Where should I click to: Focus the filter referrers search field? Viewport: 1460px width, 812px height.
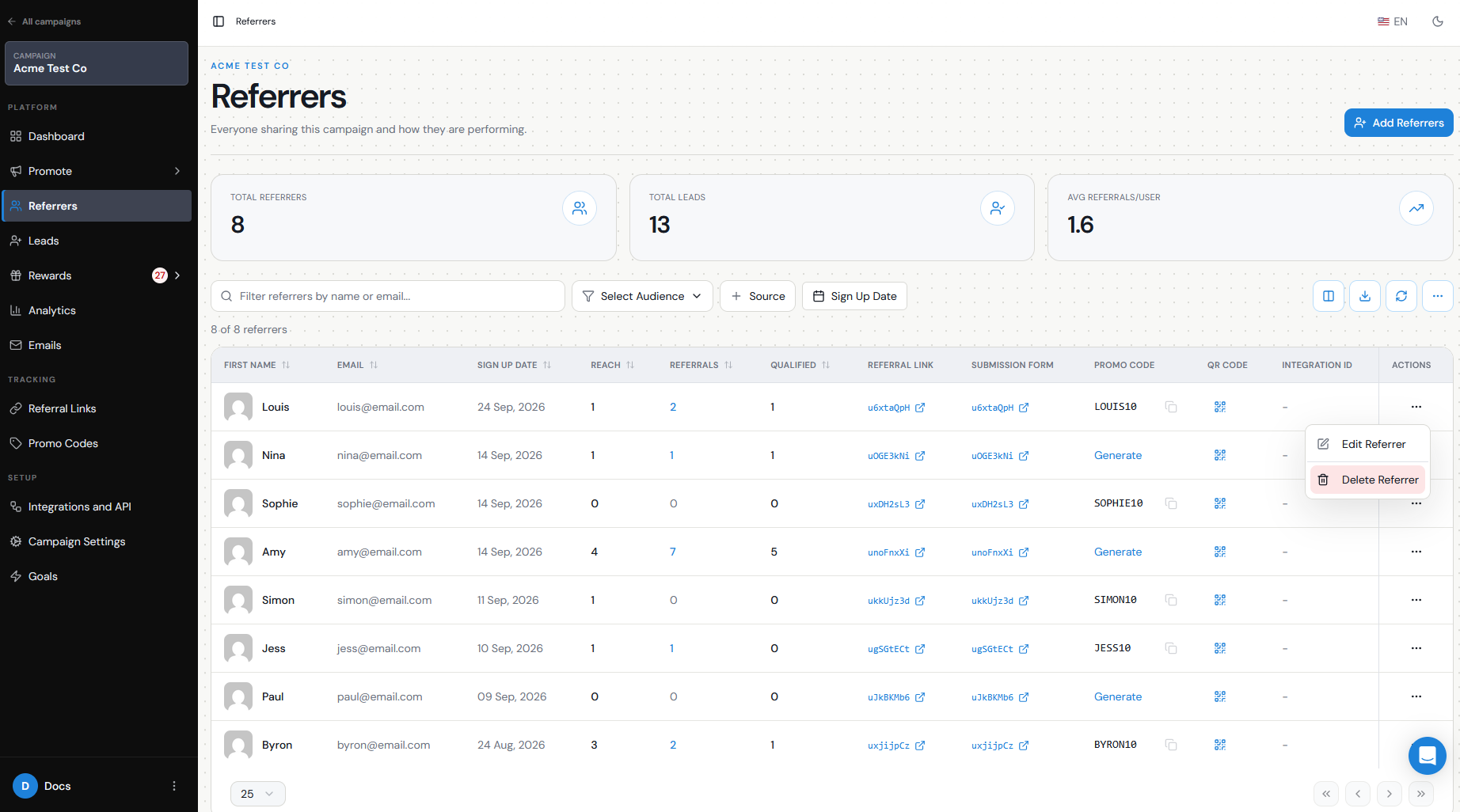coord(388,296)
